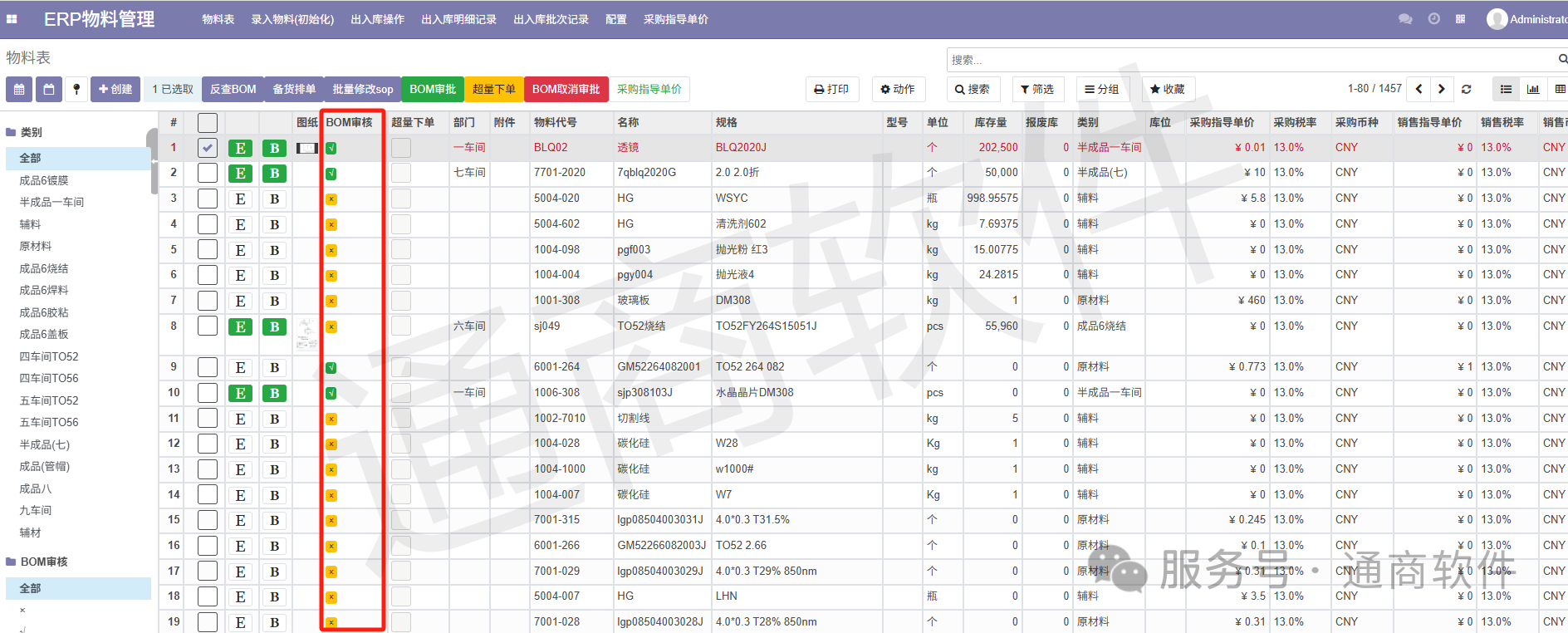Expand the 分组 group-by dropdown
This screenshot has width=1568, height=633.
coord(1102,89)
